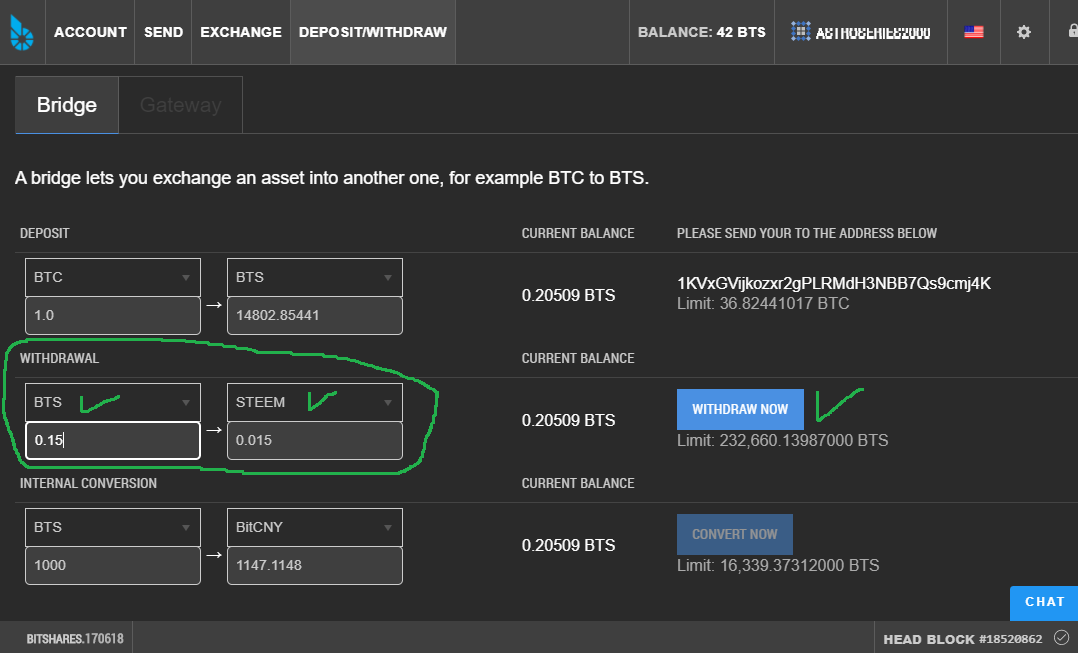Change language via US flag icon
1078x653 pixels.
pyautogui.click(x=974, y=32)
